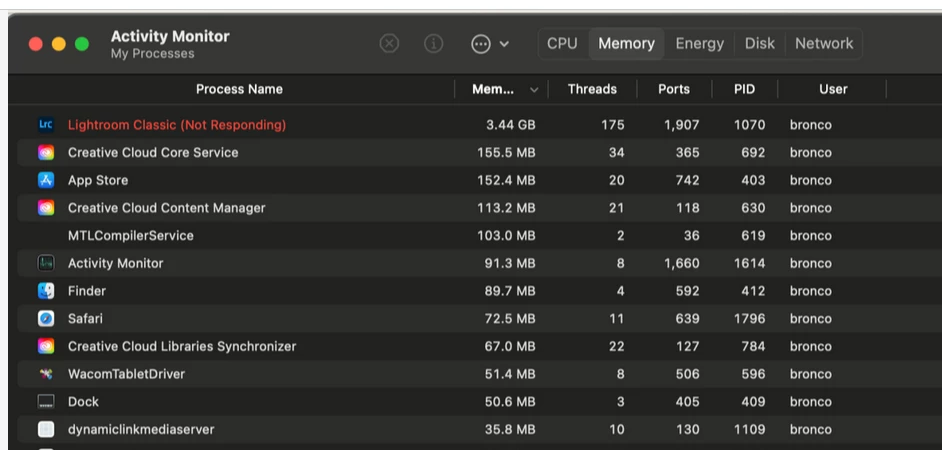This screenshot has width=942, height=450.
Task: Stop the selected process with X button
Action: (x=389, y=44)
